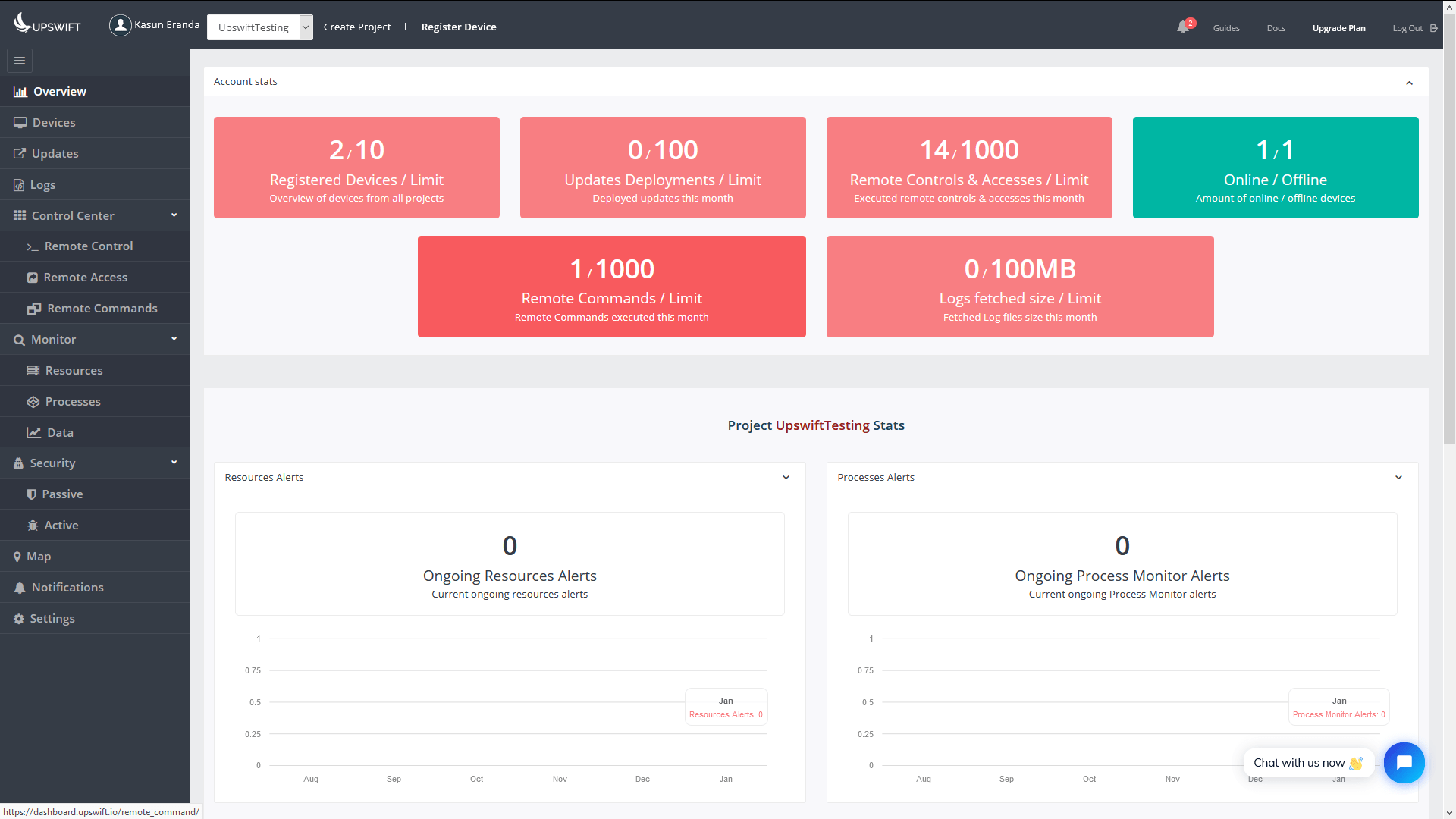Click the Overview bar chart icon
The width and height of the screenshot is (1456, 819).
point(20,92)
